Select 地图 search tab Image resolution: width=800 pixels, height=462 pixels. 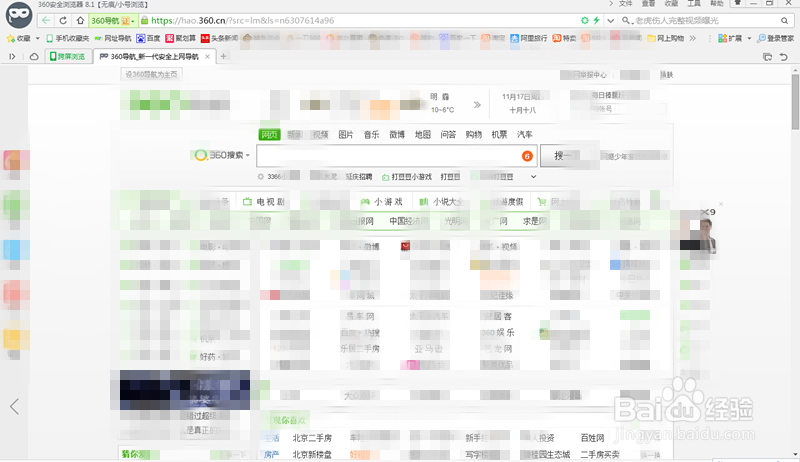(422, 135)
